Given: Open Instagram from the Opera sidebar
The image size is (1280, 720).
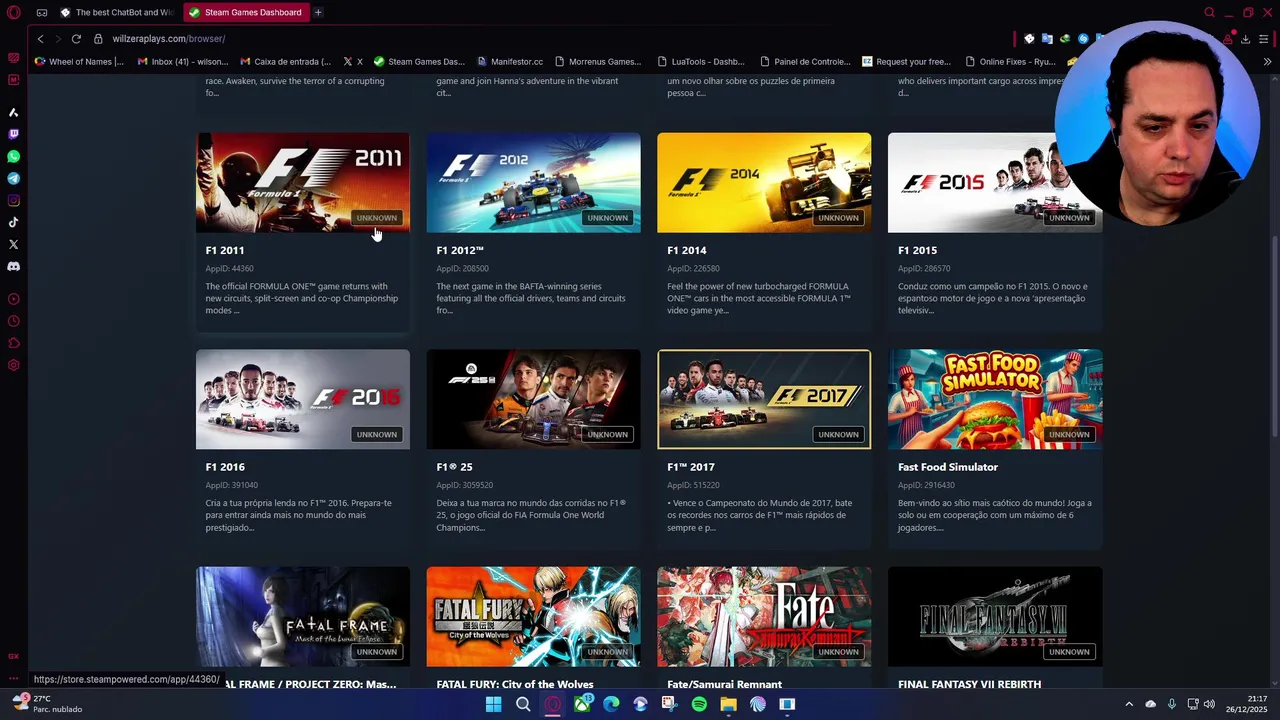Looking at the screenshot, I should (x=13, y=200).
